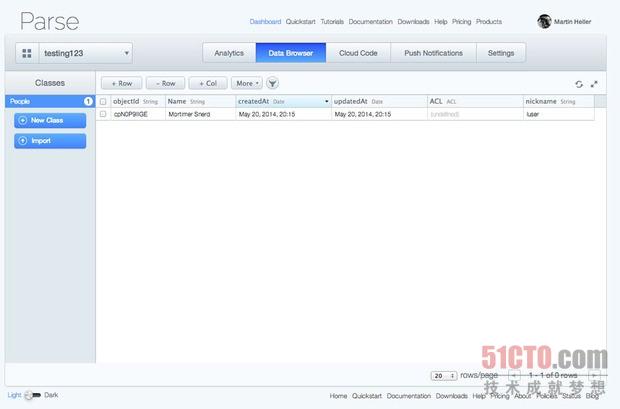Select the Mortimer Snerd name cell

(200, 114)
